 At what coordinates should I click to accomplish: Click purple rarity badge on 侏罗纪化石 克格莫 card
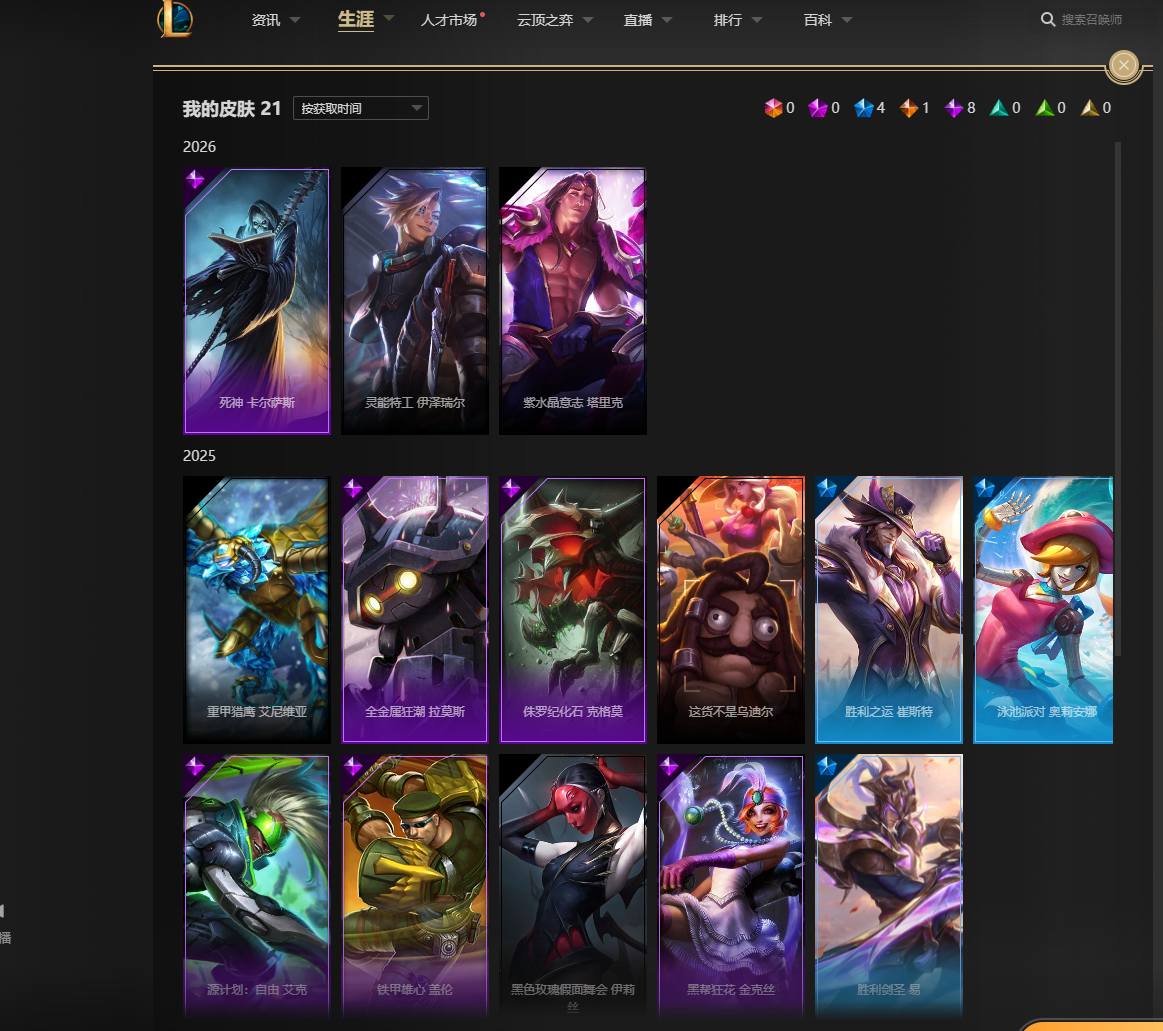tap(511, 487)
